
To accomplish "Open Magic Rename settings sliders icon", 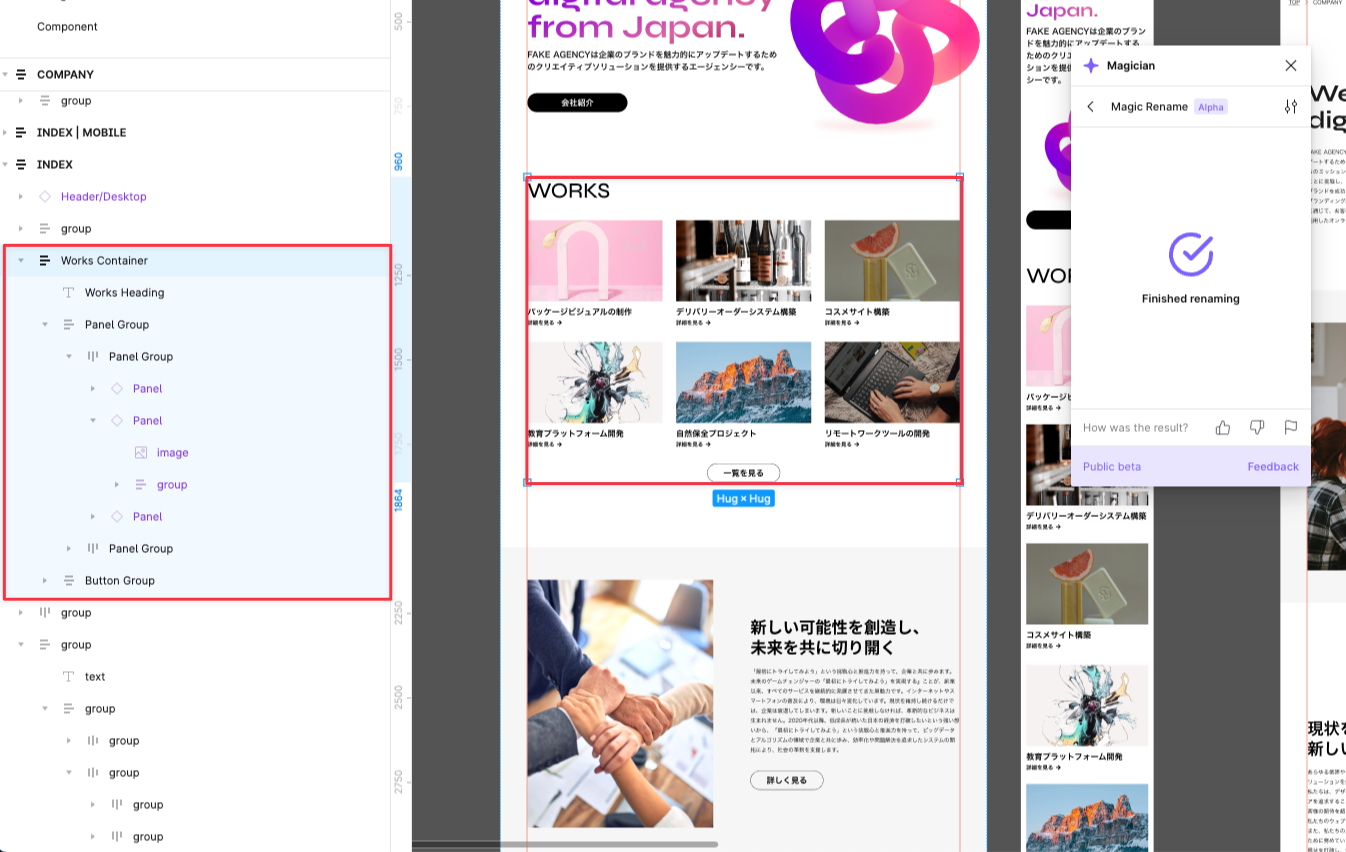I will point(1291,107).
